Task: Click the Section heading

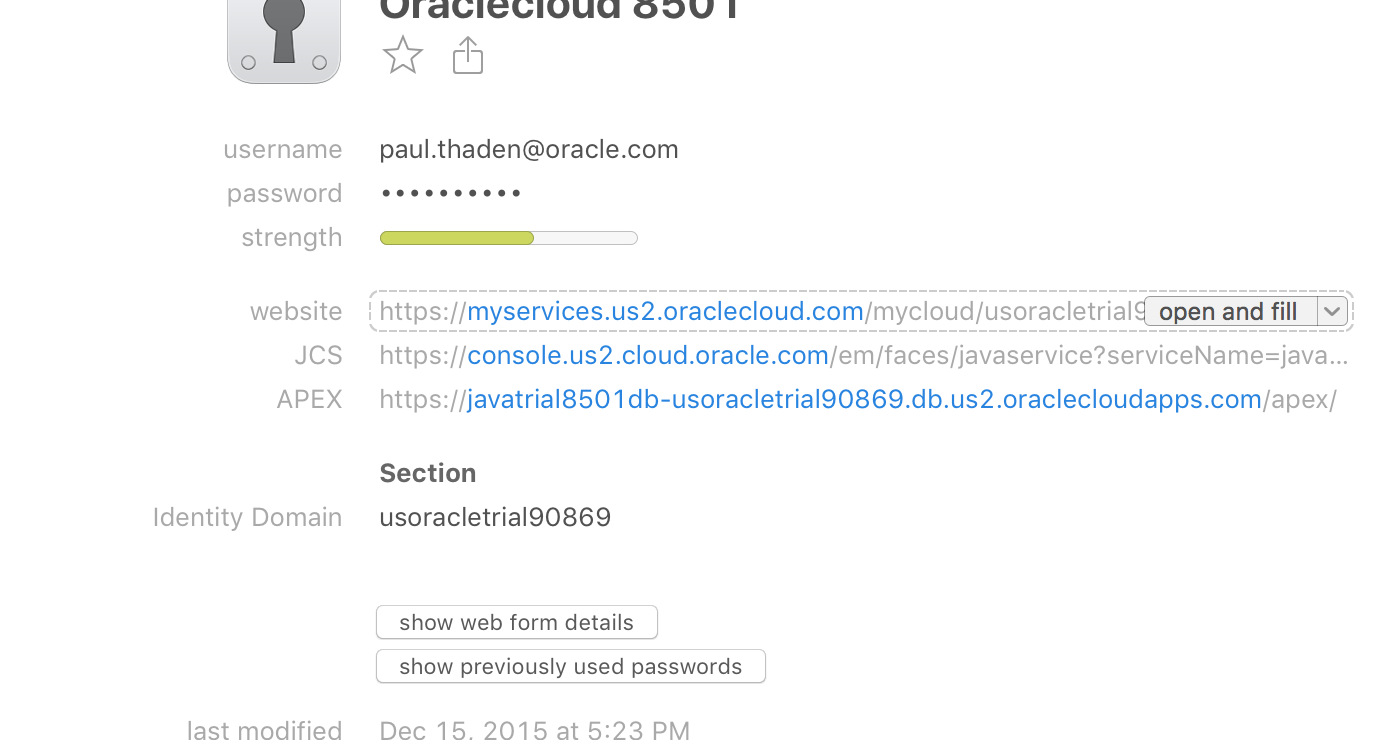Action: coord(428,473)
